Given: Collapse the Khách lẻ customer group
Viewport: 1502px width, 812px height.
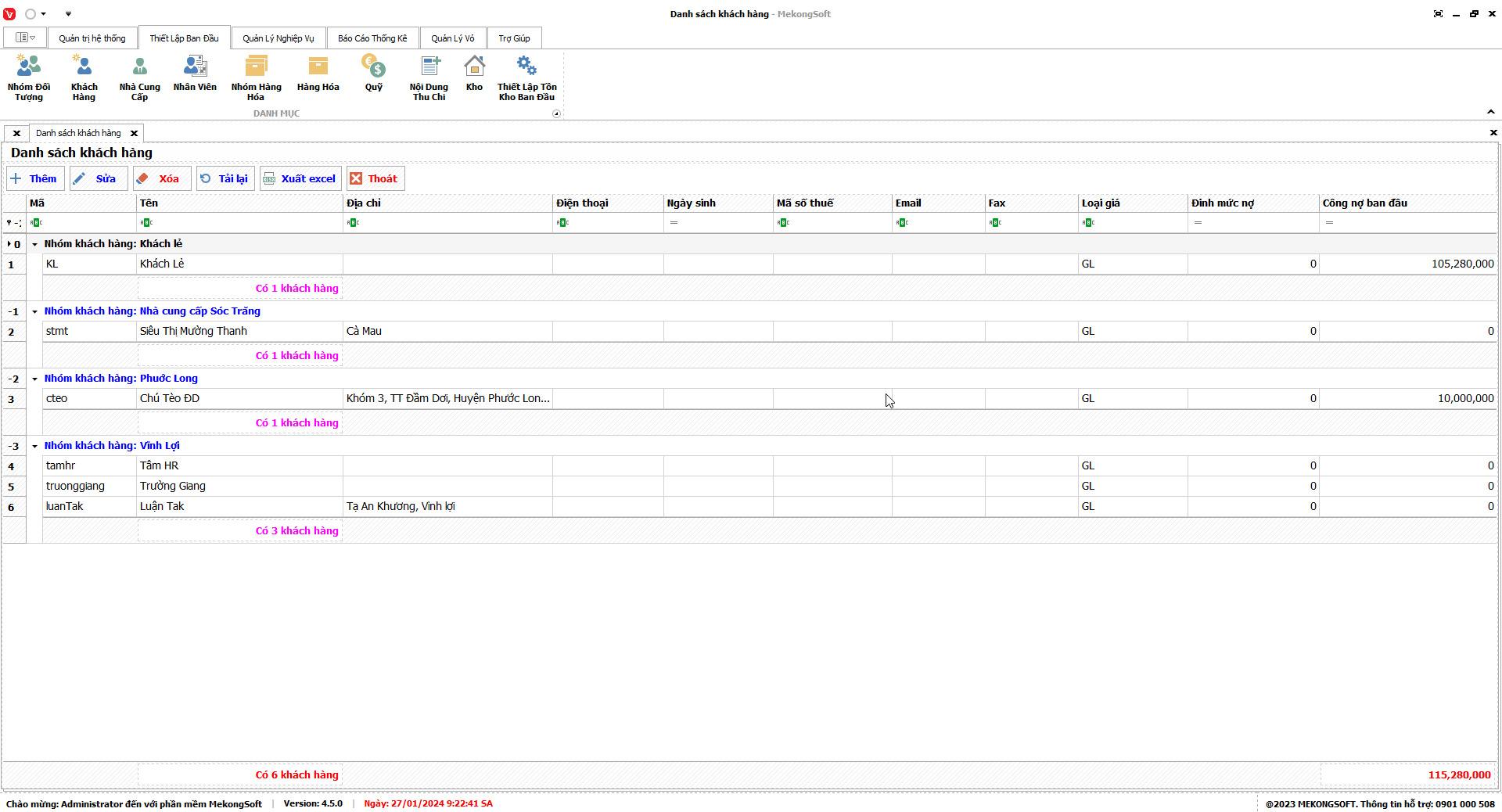Looking at the screenshot, I should click(x=34, y=244).
